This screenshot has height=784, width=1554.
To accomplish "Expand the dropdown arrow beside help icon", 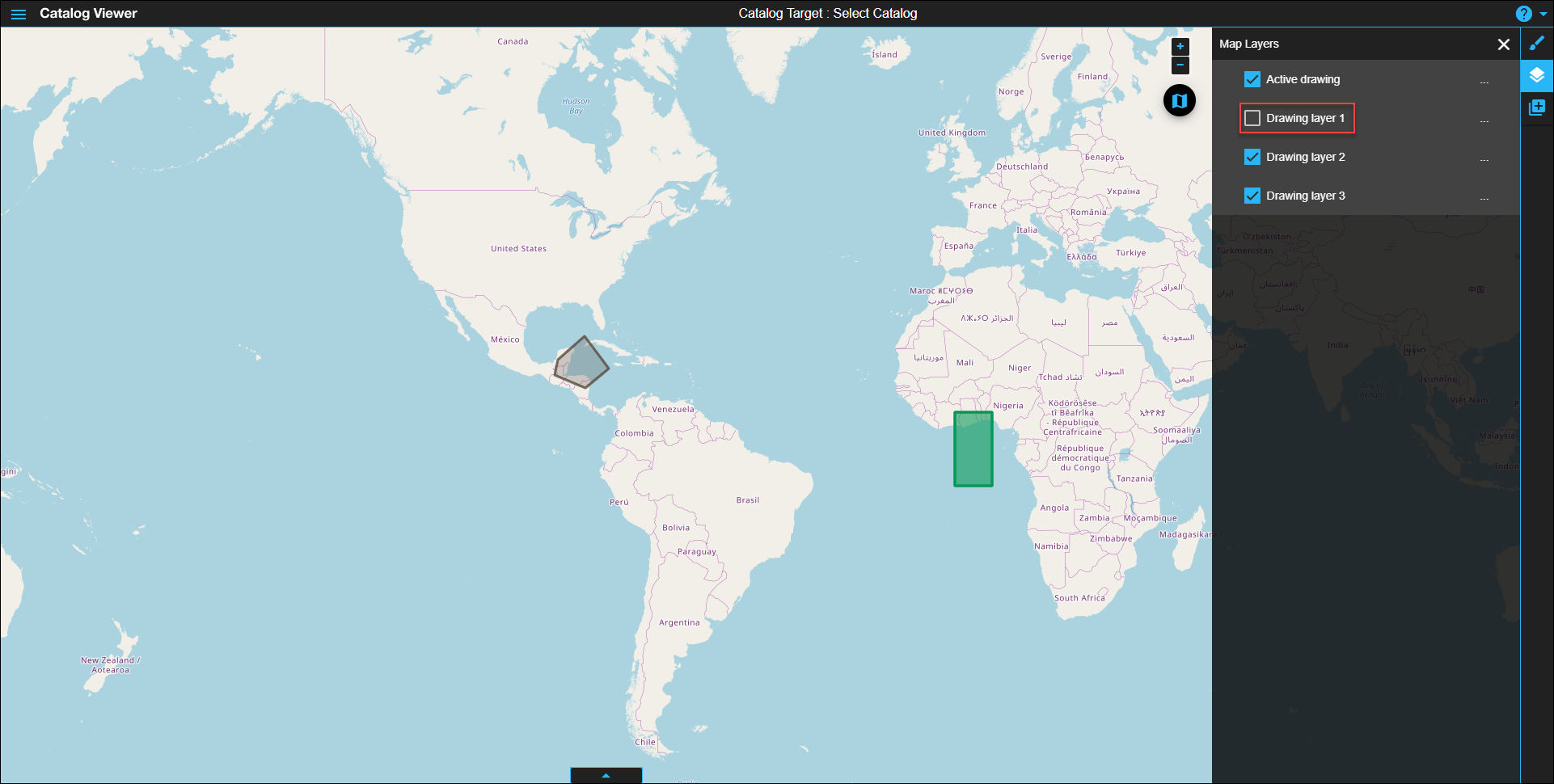I will (1543, 14).
